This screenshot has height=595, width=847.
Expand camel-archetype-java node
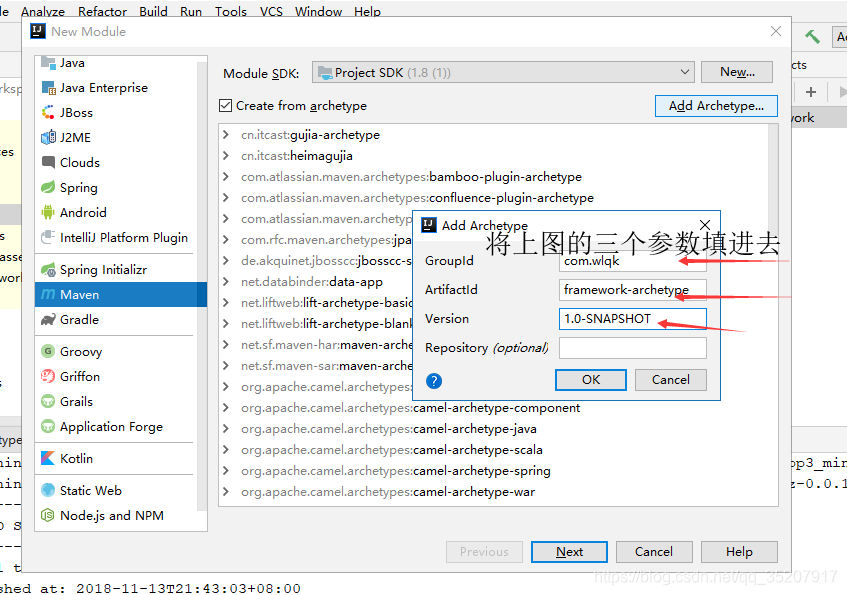[226, 429]
